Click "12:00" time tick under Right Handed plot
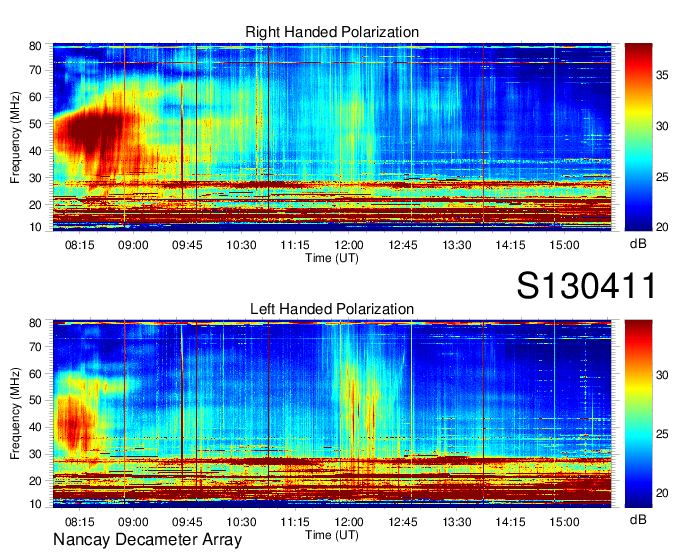This screenshot has height=552, width=680. pyautogui.click(x=349, y=245)
